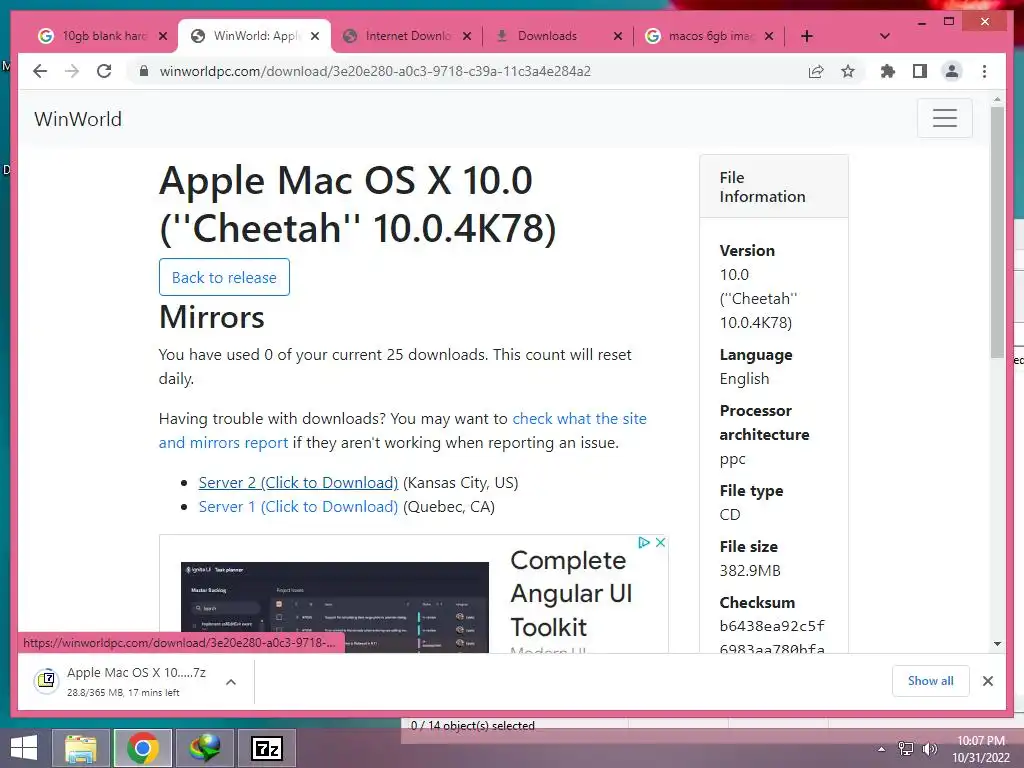Expand the download item options chevron
Image resolution: width=1024 pixels, height=768 pixels.
[x=231, y=682]
